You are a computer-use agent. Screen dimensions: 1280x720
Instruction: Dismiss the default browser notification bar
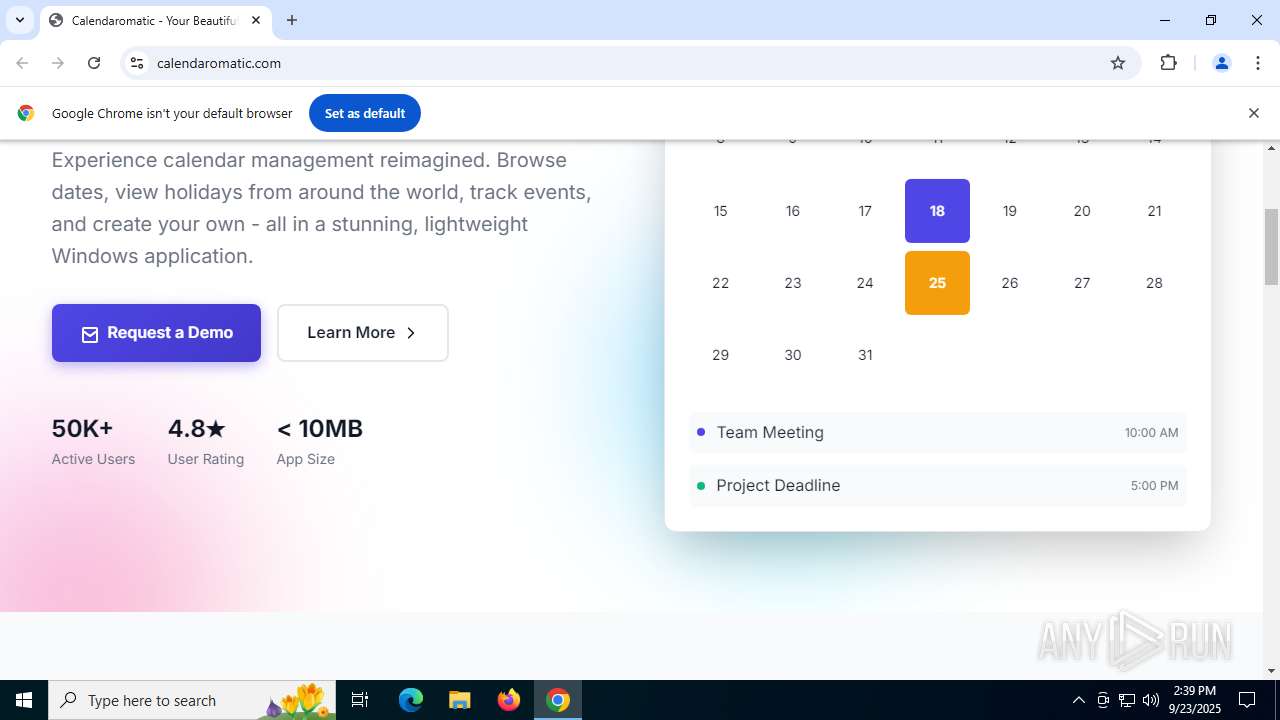1253,113
